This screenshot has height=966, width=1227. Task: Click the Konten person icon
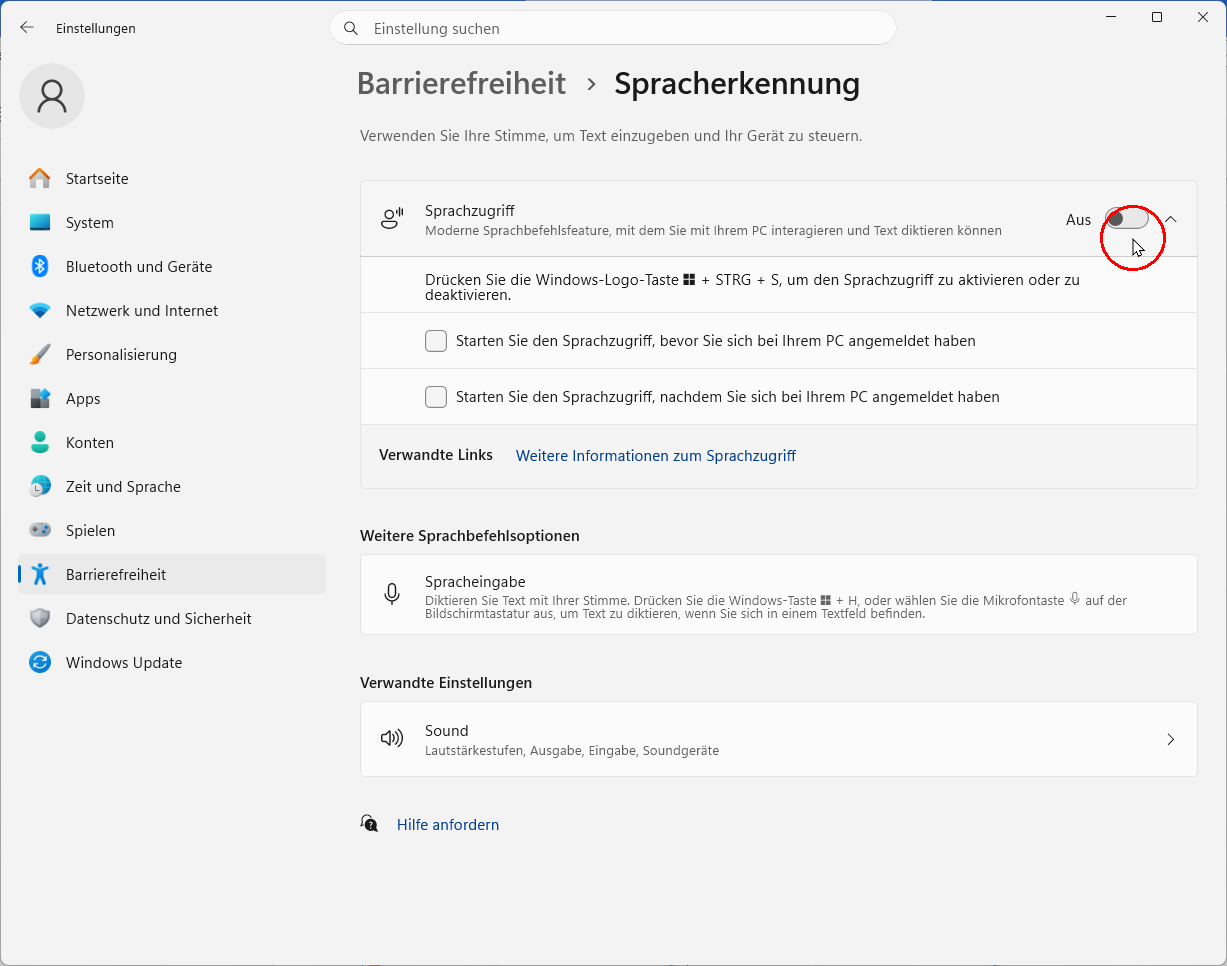pyautogui.click(x=40, y=443)
